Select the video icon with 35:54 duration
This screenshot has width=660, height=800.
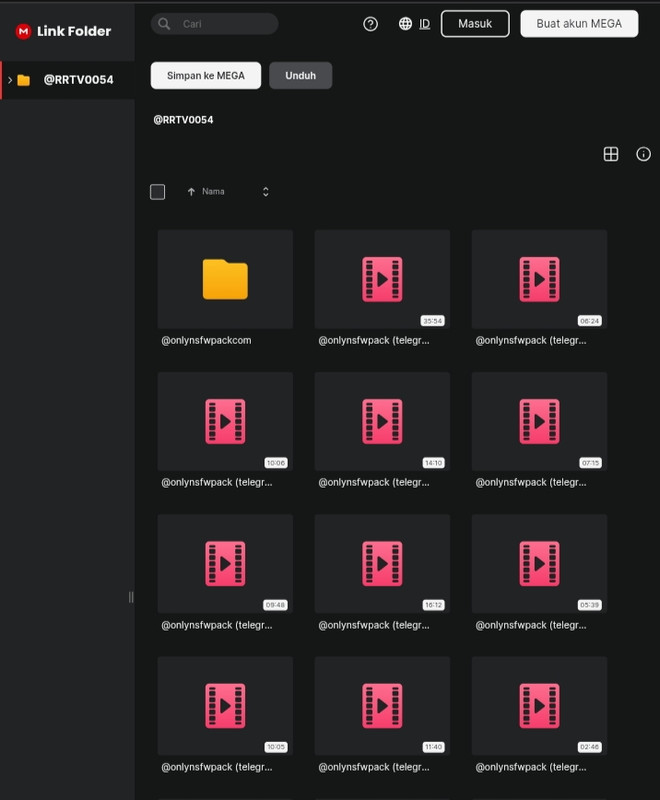coord(382,279)
